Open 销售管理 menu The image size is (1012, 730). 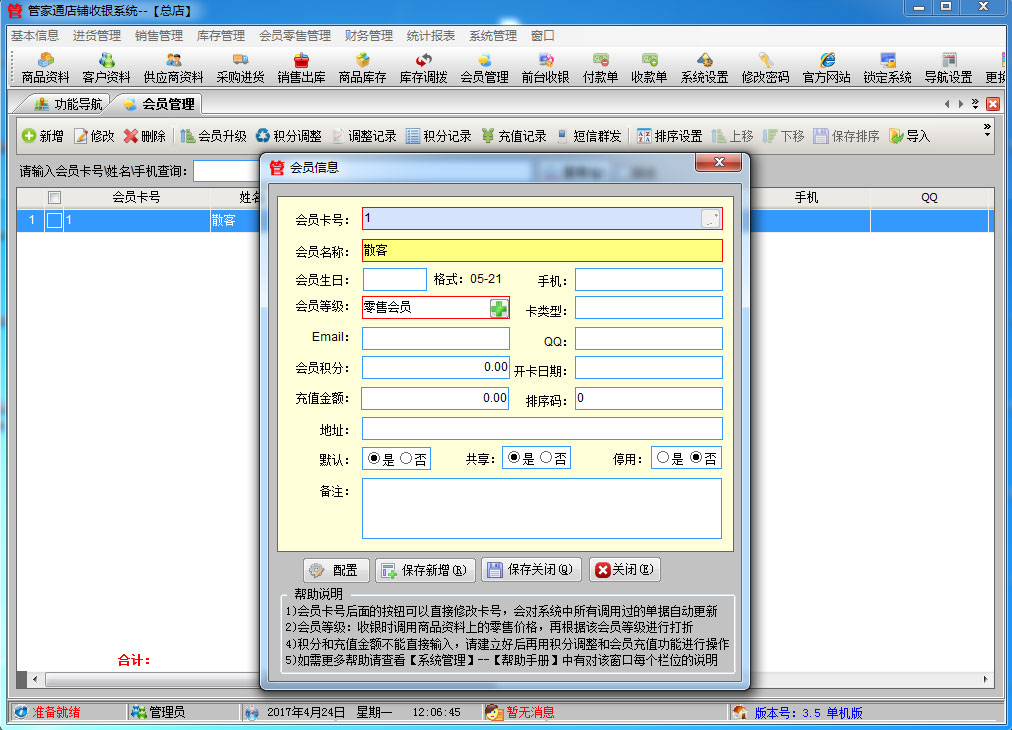tap(159, 35)
